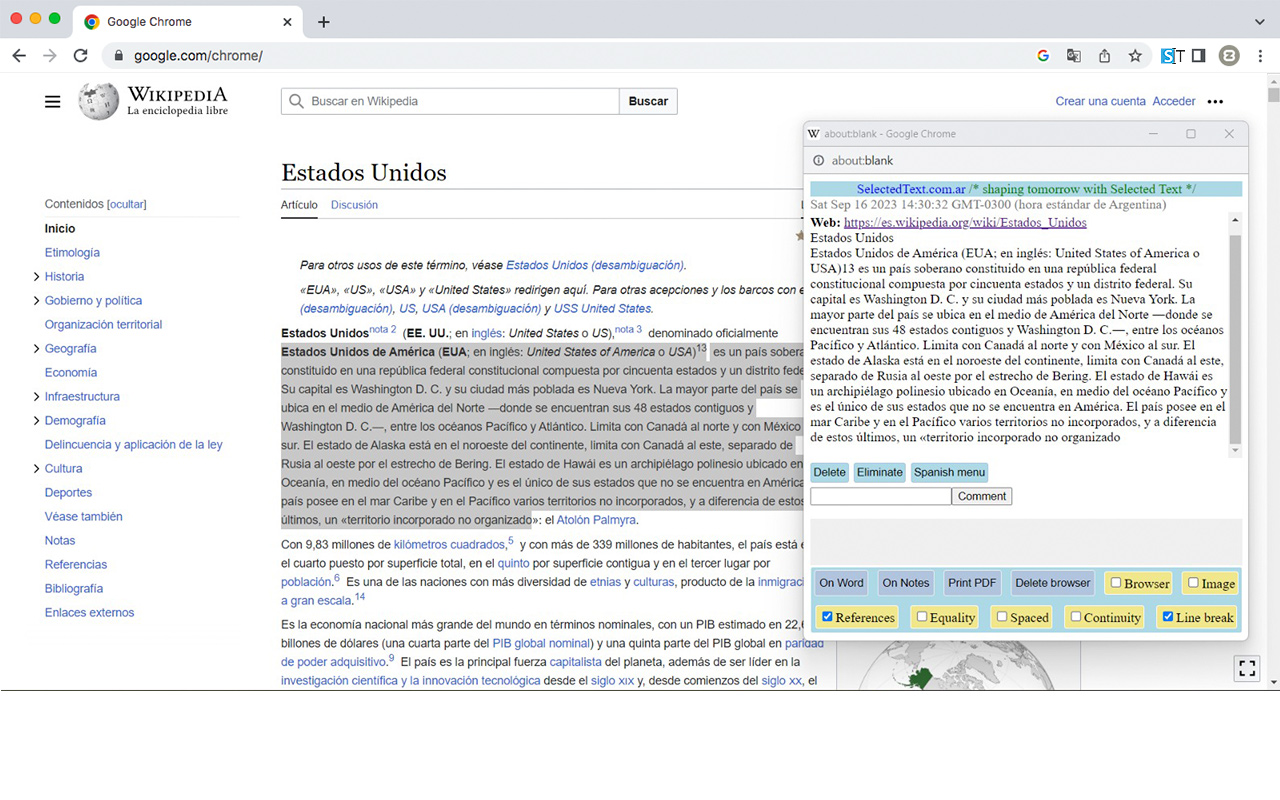Expand the Gobierno y política section
The width and height of the screenshot is (1280, 800).
point(37,301)
